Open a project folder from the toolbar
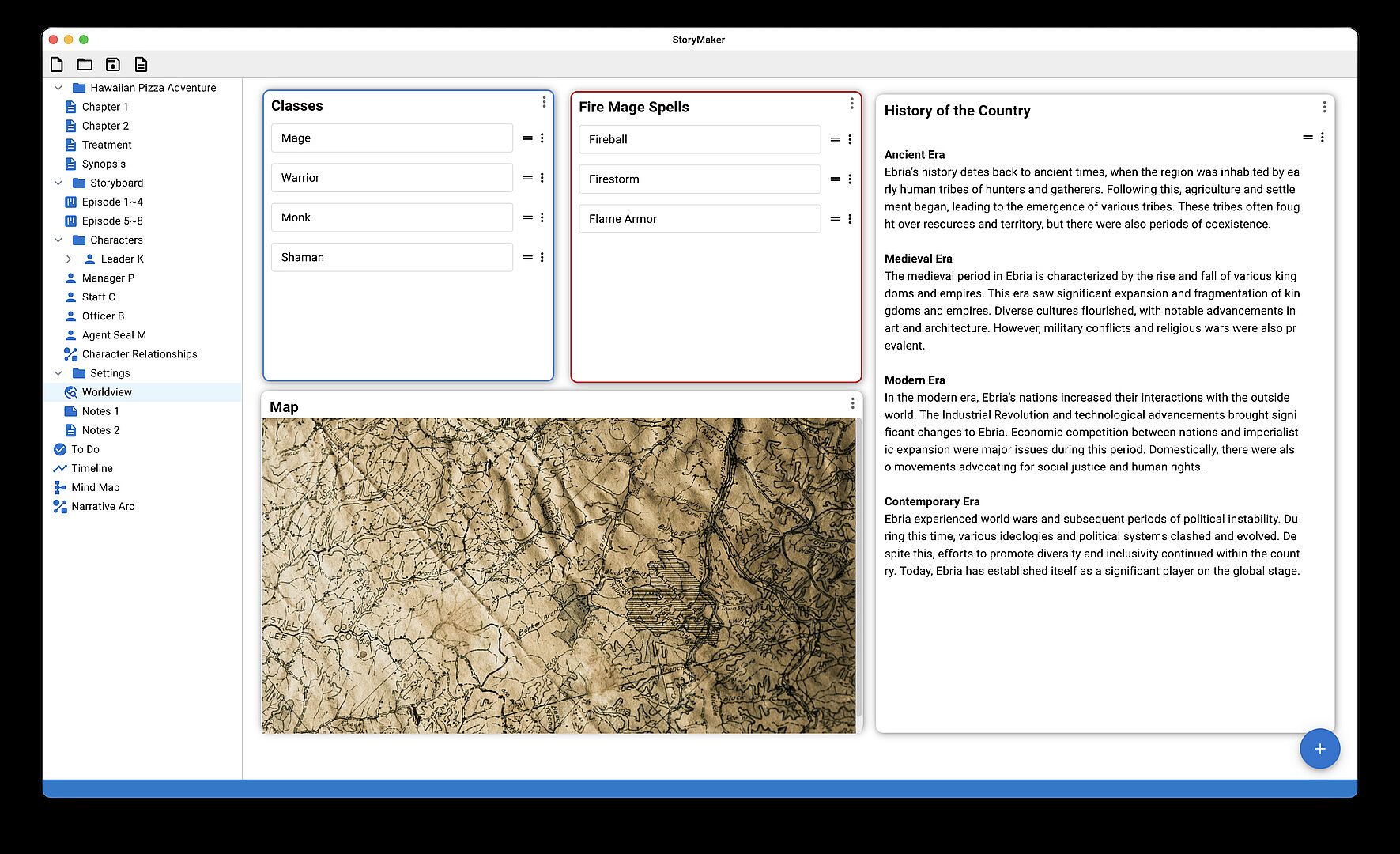The image size is (1400, 854). click(85, 65)
